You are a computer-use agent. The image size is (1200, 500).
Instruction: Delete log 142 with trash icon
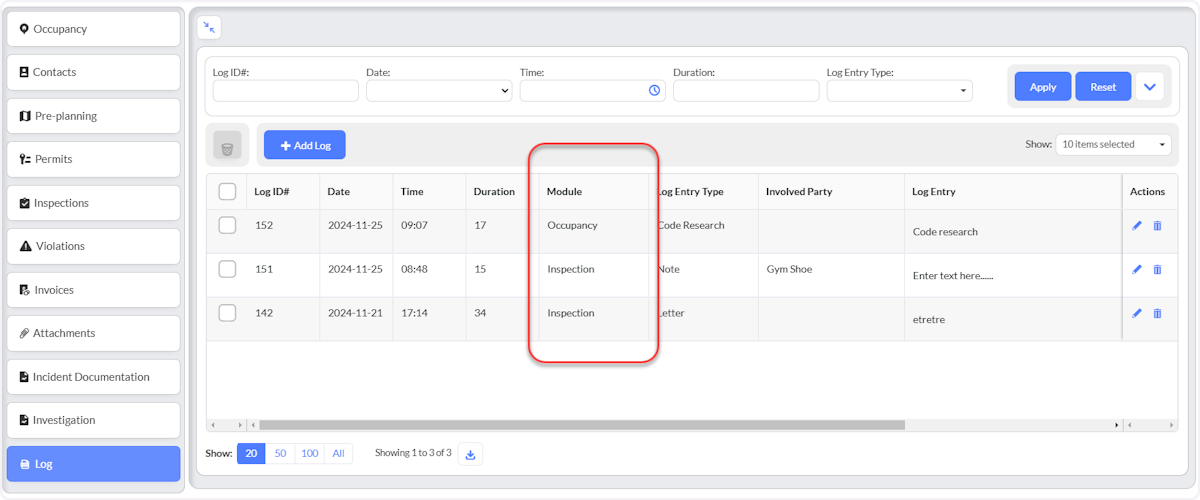1158,313
